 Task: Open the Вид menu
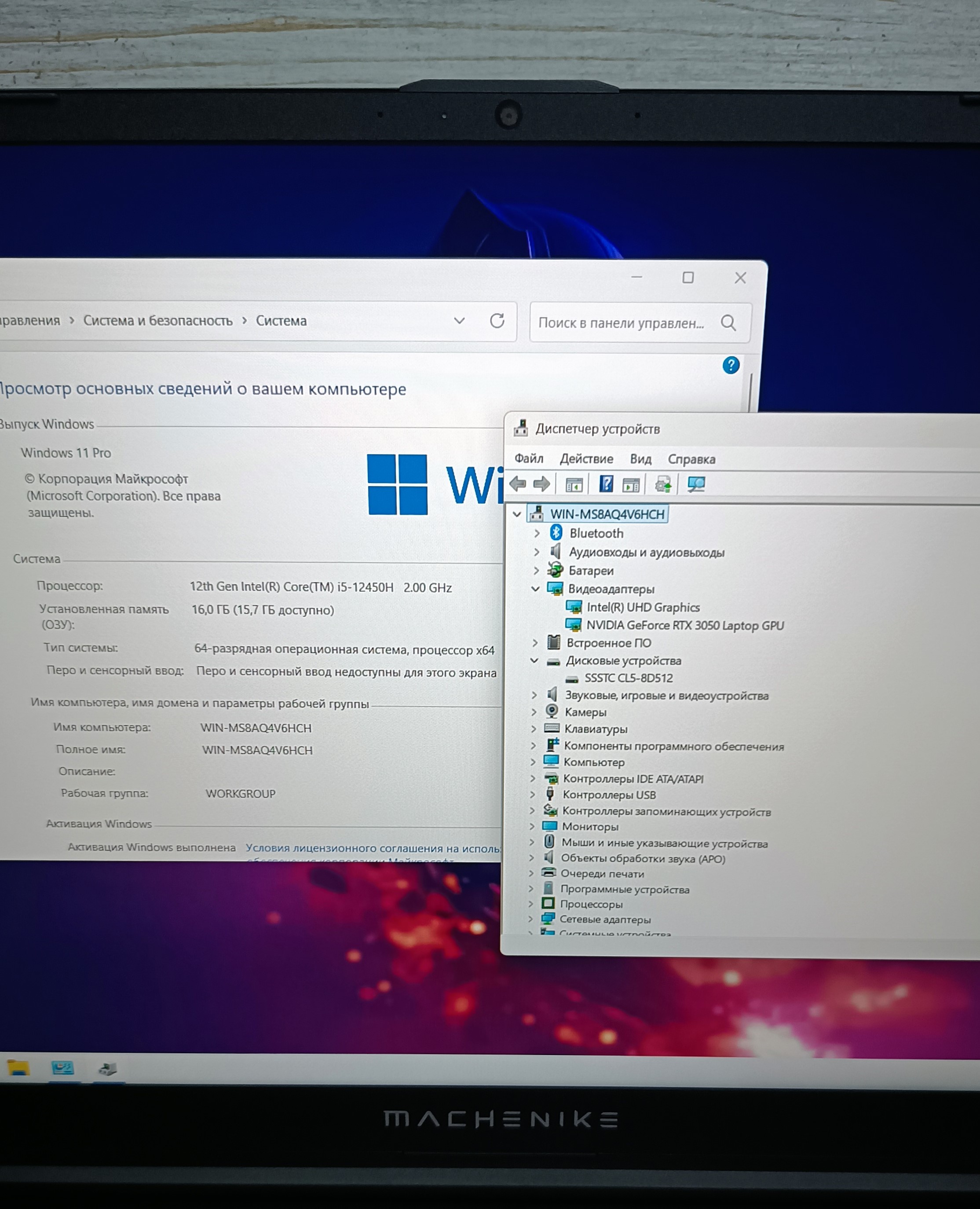click(641, 459)
